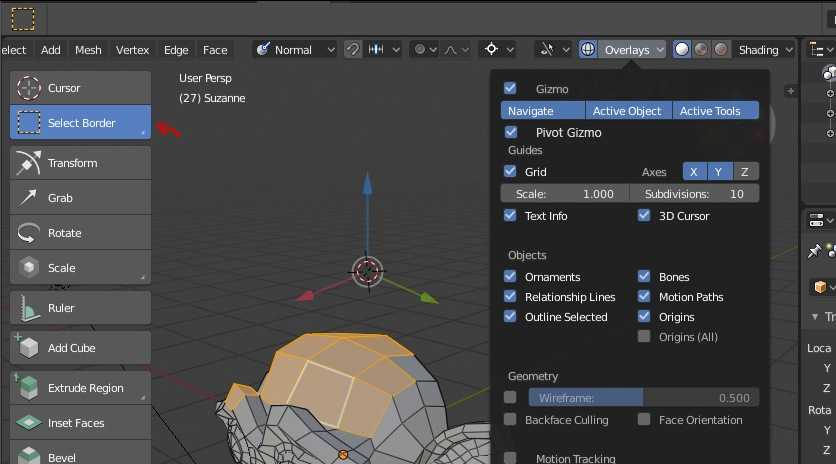Screen dimensions: 836x464
Task: Click the pivot point icon
Action: coord(491,50)
